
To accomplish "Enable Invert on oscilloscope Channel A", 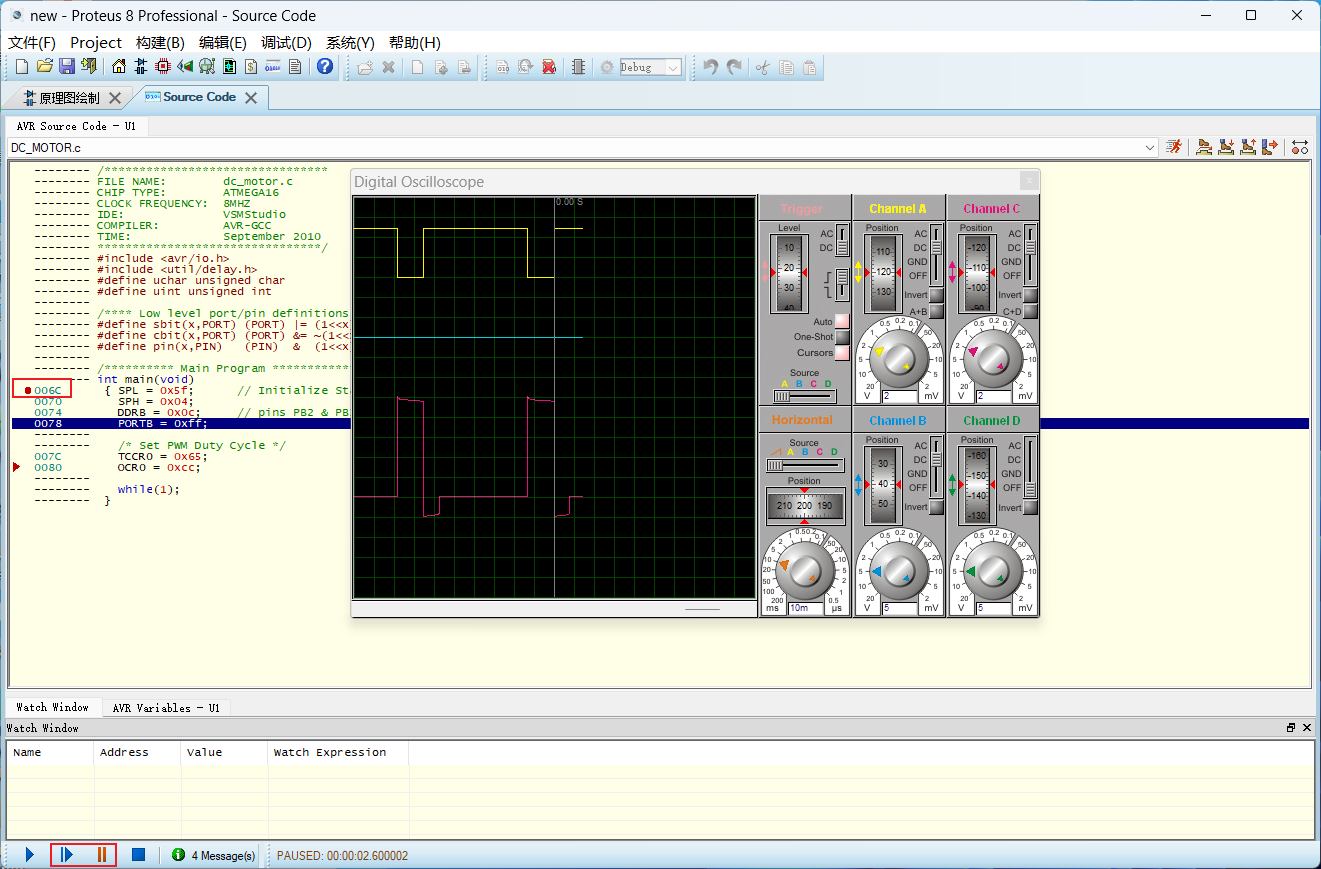I will coord(935,295).
